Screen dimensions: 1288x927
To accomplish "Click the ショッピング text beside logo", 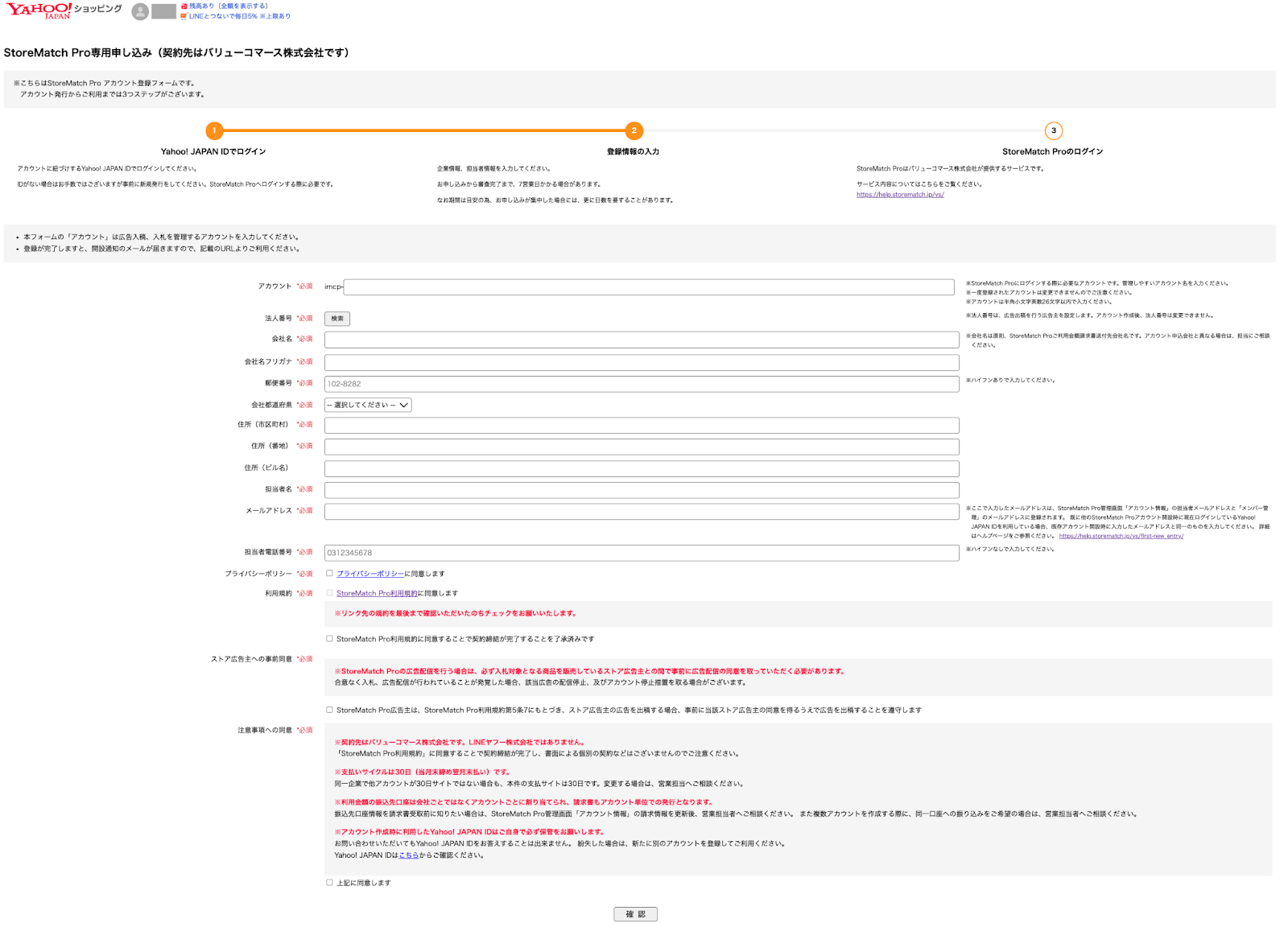I will coord(98,8).
